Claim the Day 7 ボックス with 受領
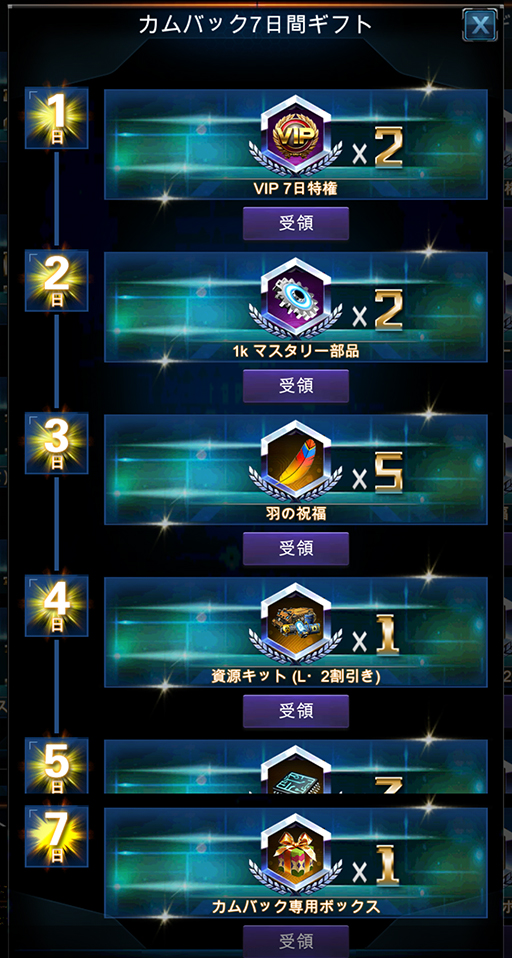Image resolution: width=512 pixels, height=958 pixels. (x=296, y=940)
